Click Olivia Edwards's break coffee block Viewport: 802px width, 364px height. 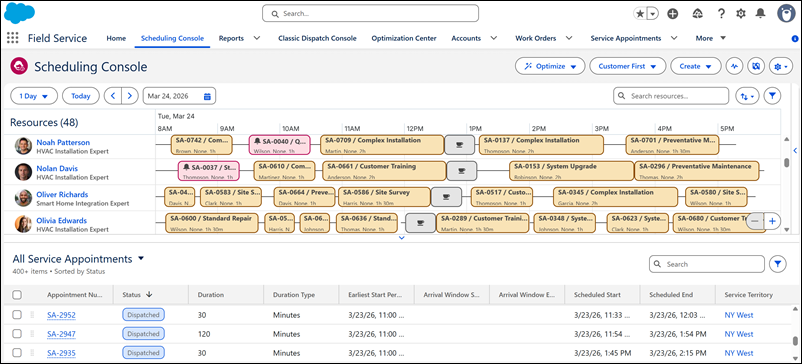420,223
